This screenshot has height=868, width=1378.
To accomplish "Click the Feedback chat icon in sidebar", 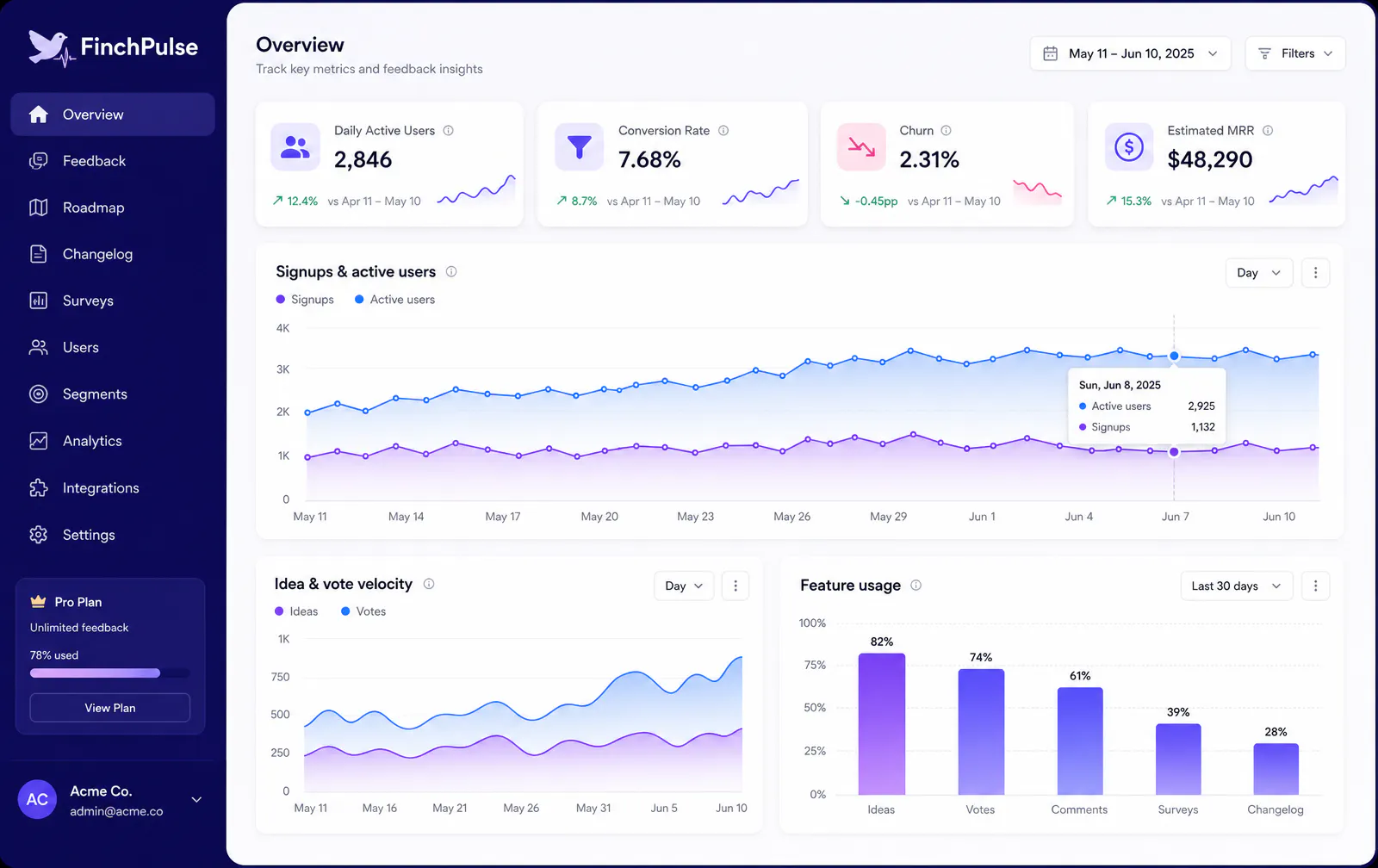I will (x=38, y=161).
